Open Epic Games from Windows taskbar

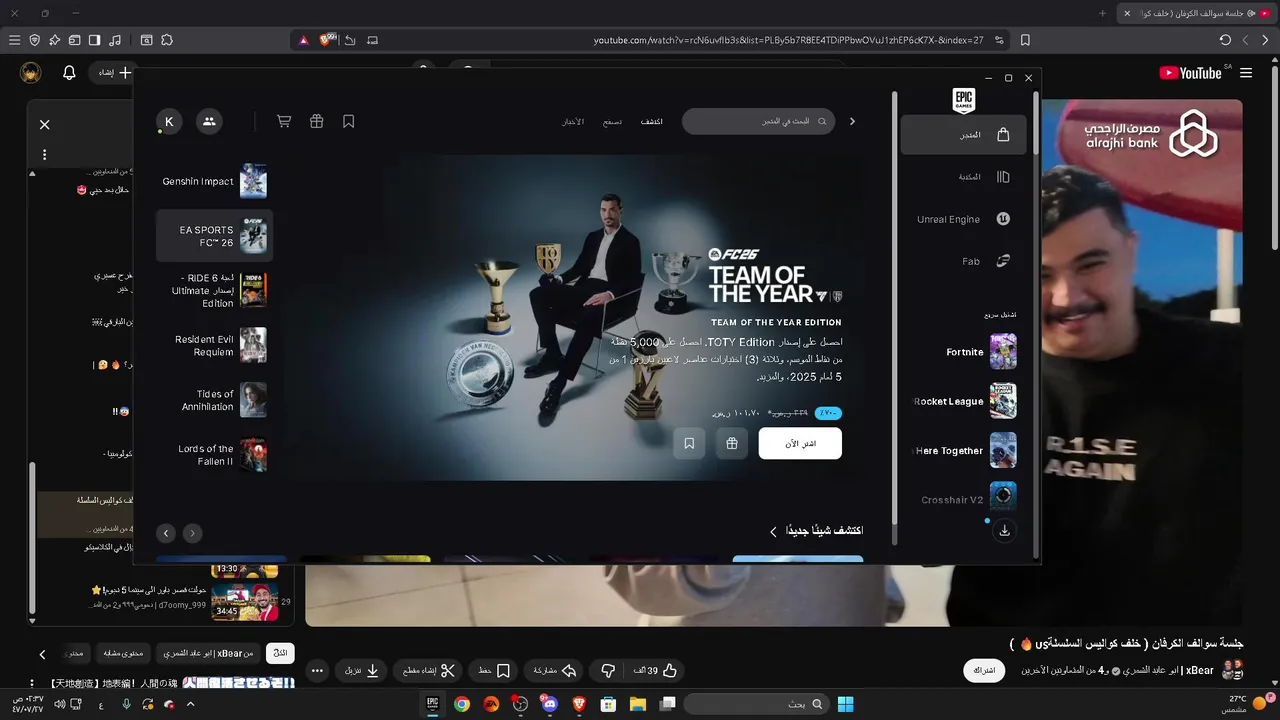pos(432,704)
